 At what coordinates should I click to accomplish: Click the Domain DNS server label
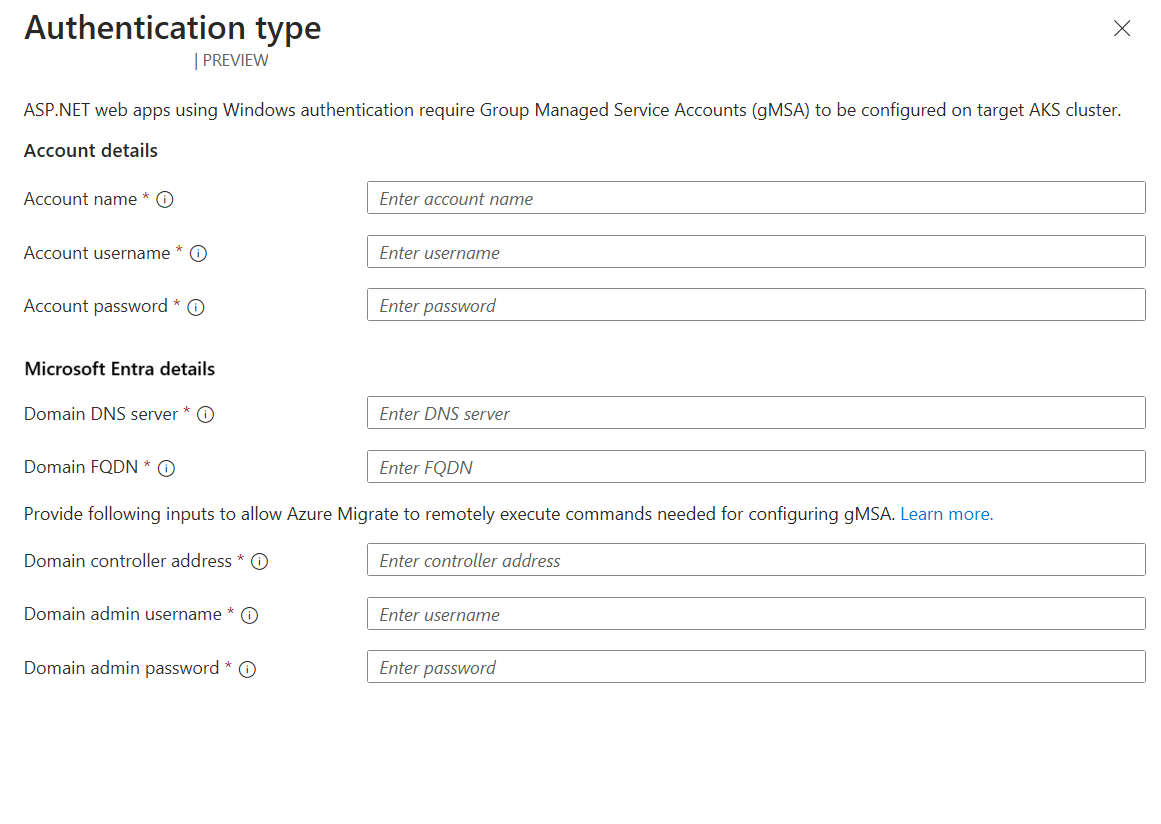[101, 414]
